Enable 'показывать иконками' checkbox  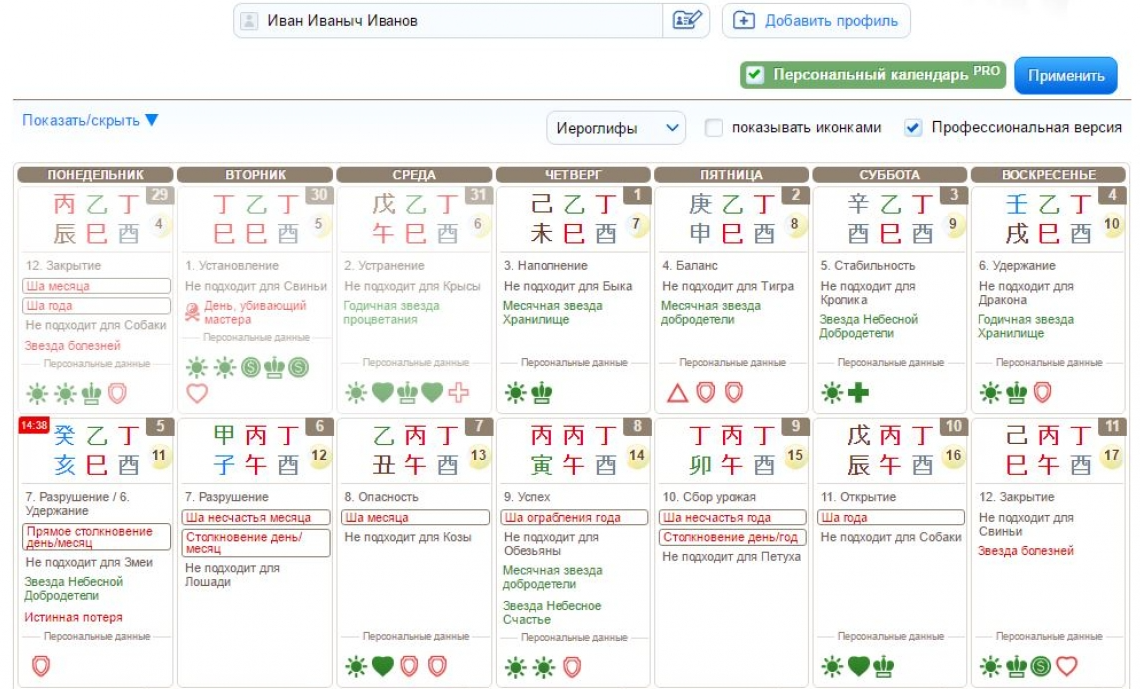coord(714,128)
